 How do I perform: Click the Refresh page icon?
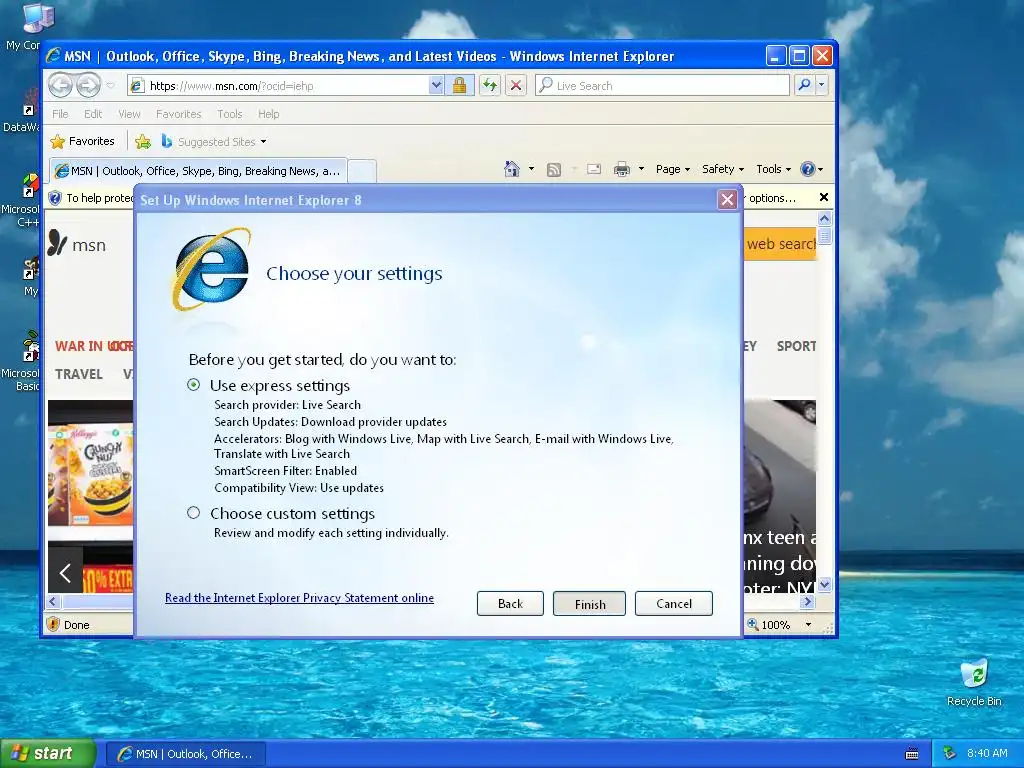(490, 85)
